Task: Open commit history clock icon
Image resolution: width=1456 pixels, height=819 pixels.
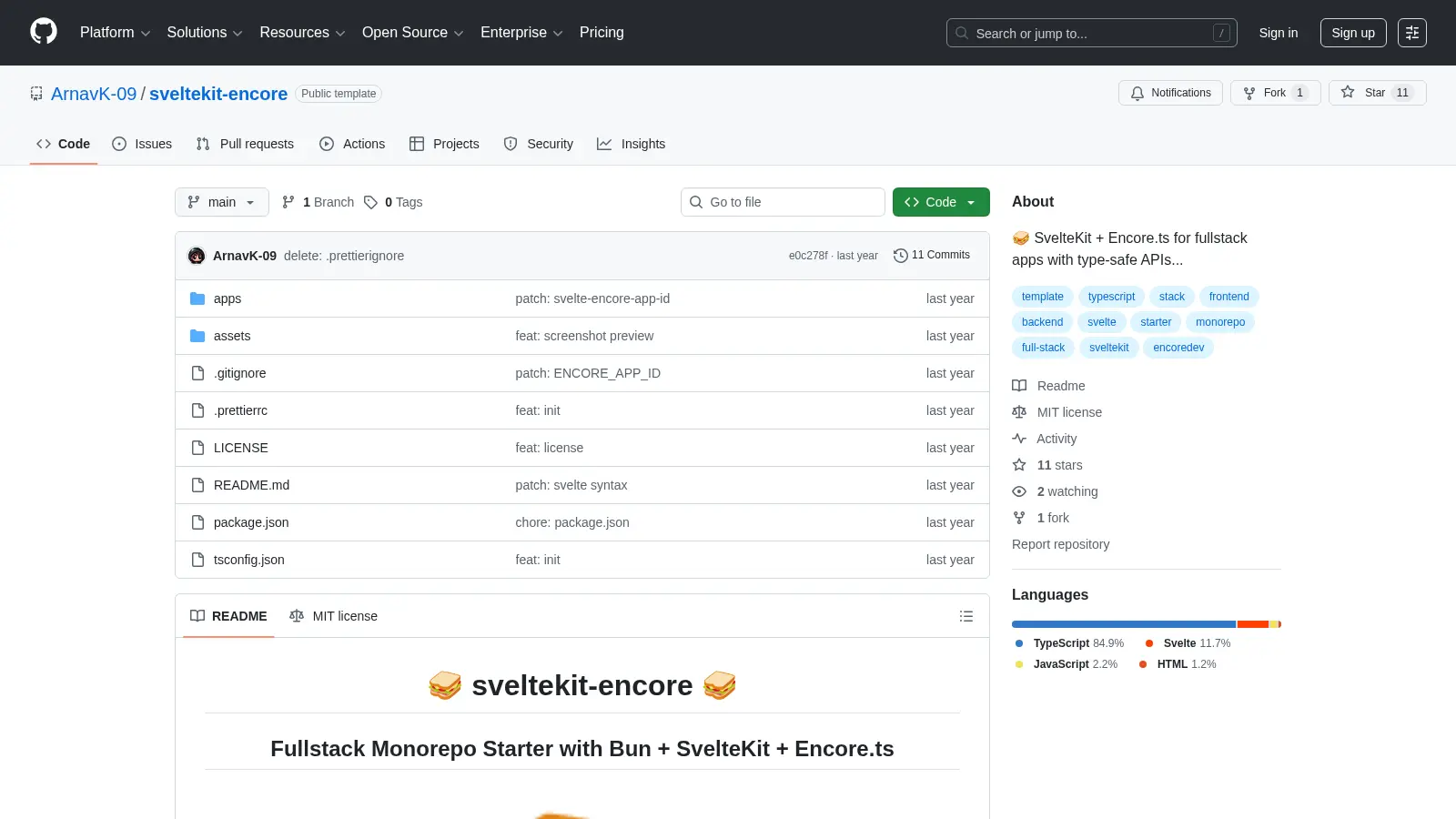Action: [901, 256]
